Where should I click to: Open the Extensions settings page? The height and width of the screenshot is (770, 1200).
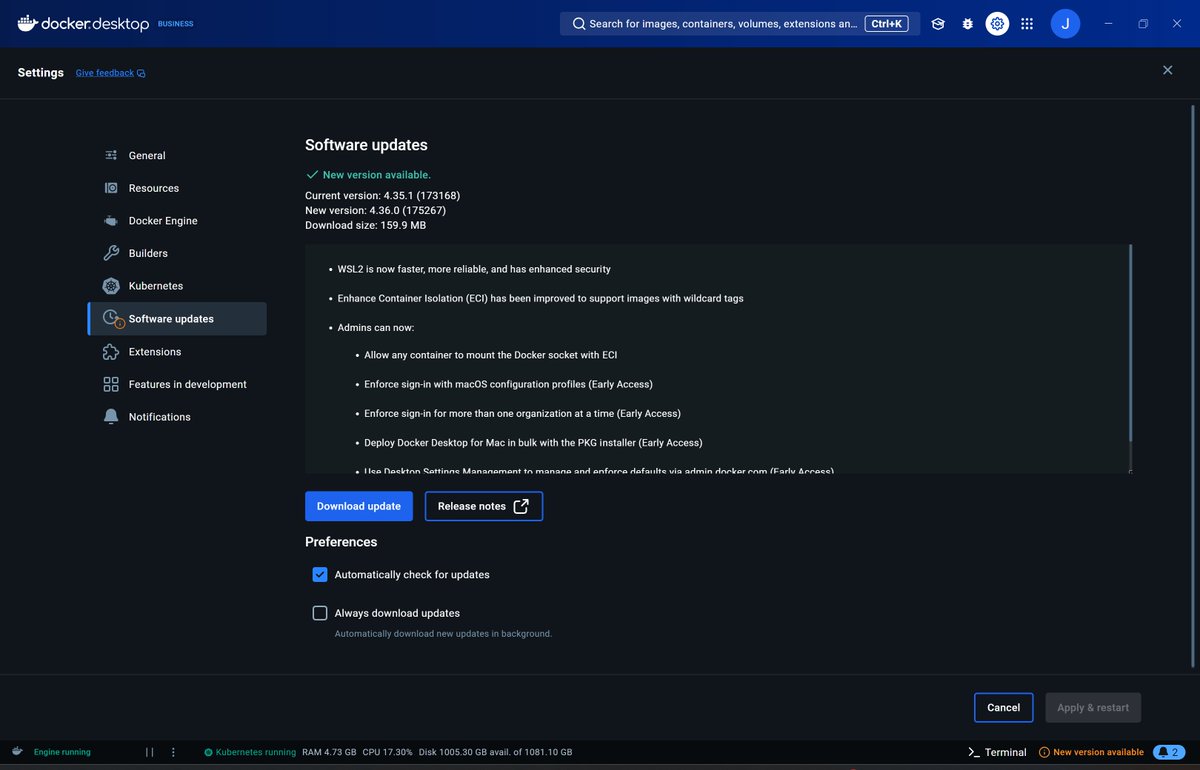click(177, 352)
